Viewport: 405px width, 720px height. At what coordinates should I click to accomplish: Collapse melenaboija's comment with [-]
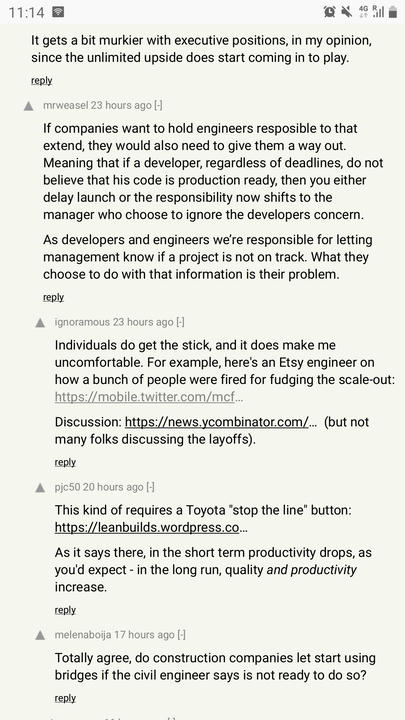[181, 635]
